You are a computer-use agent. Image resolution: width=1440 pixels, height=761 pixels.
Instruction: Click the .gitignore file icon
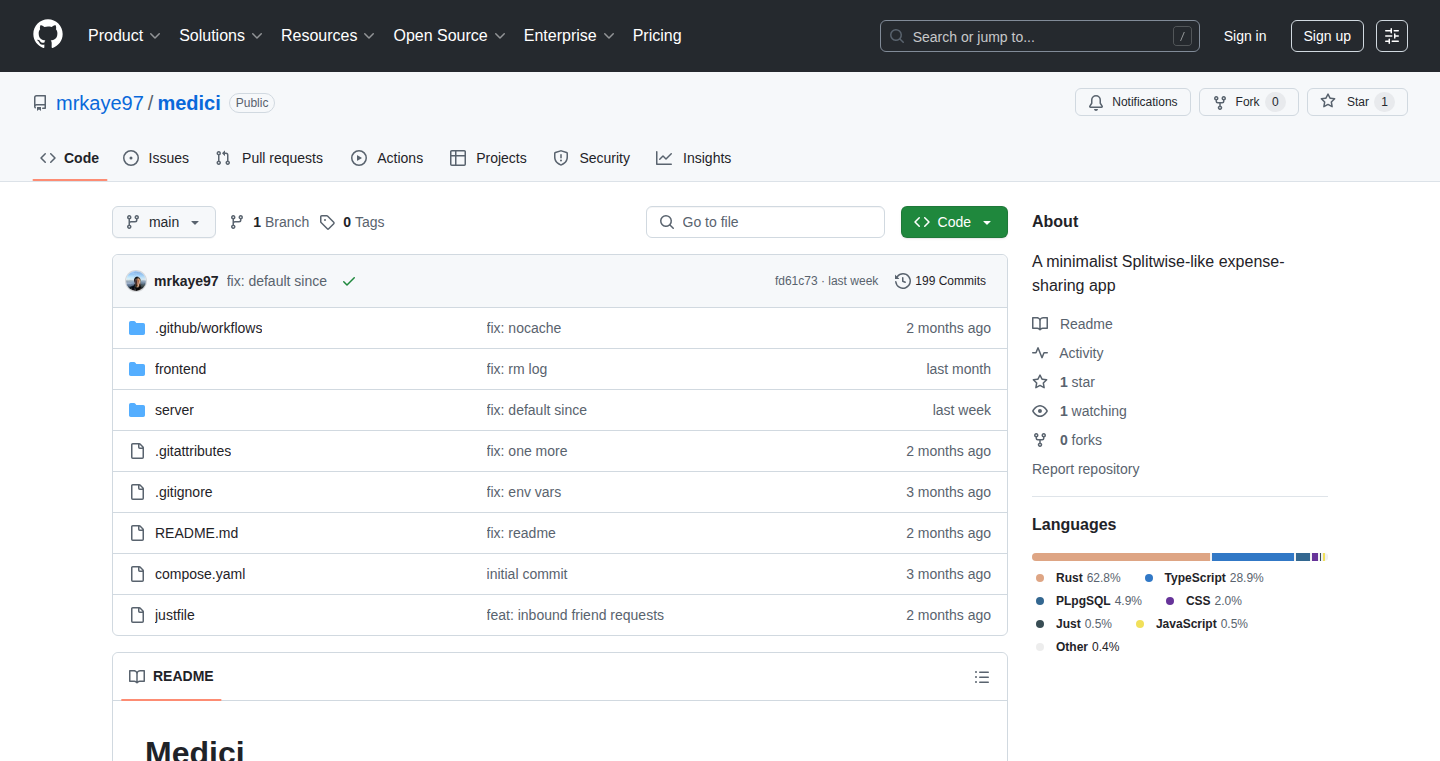pos(137,492)
